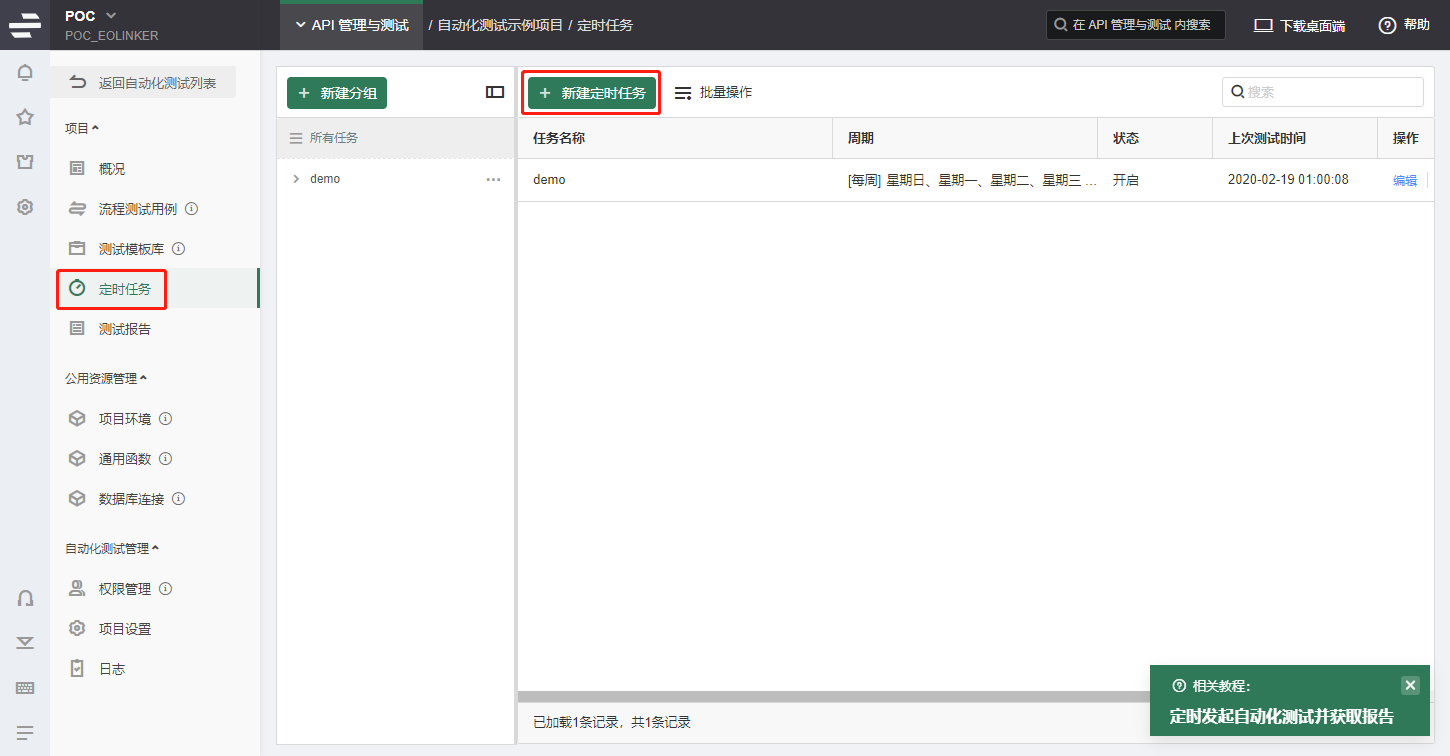Click the settings gear icon in left rail
Image resolution: width=1450 pixels, height=756 pixels.
(25, 207)
